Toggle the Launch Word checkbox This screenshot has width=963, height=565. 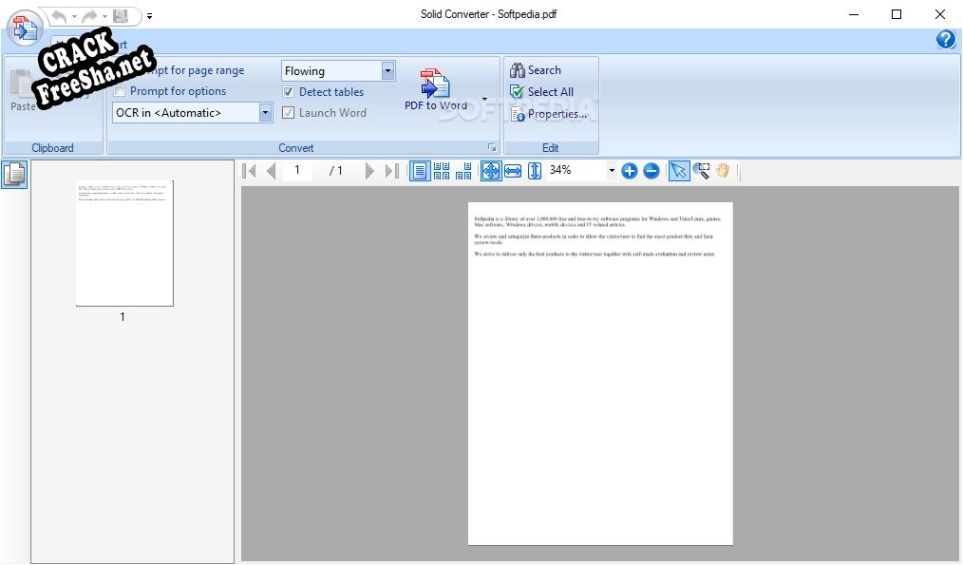click(289, 113)
